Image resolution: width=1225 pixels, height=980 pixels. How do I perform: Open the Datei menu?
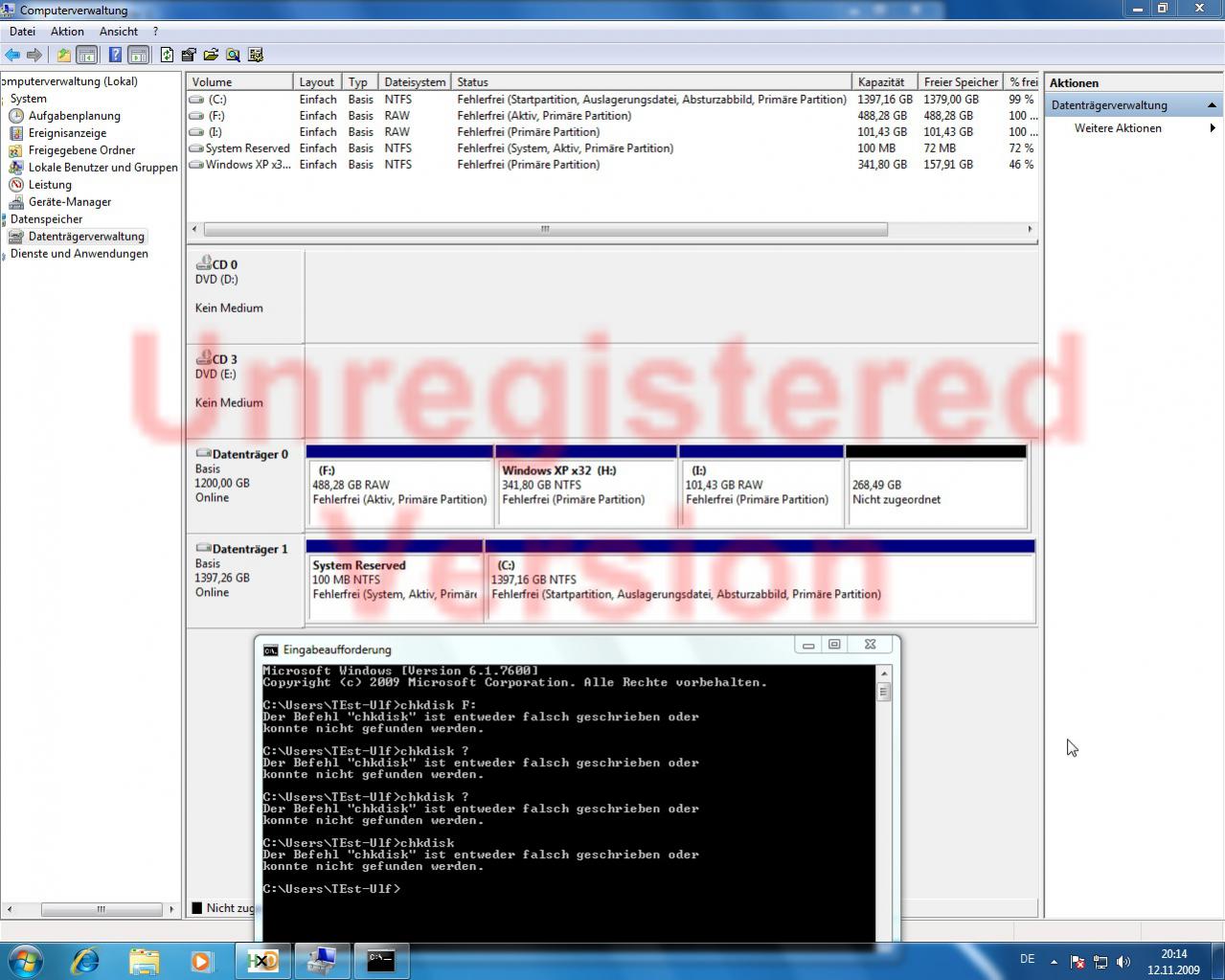[22, 32]
